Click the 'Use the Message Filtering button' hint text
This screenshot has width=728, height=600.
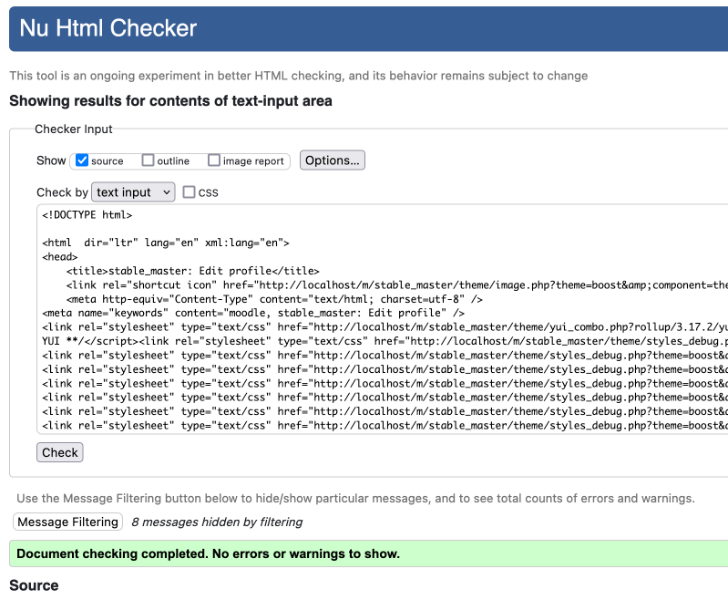click(x=356, y=498)
